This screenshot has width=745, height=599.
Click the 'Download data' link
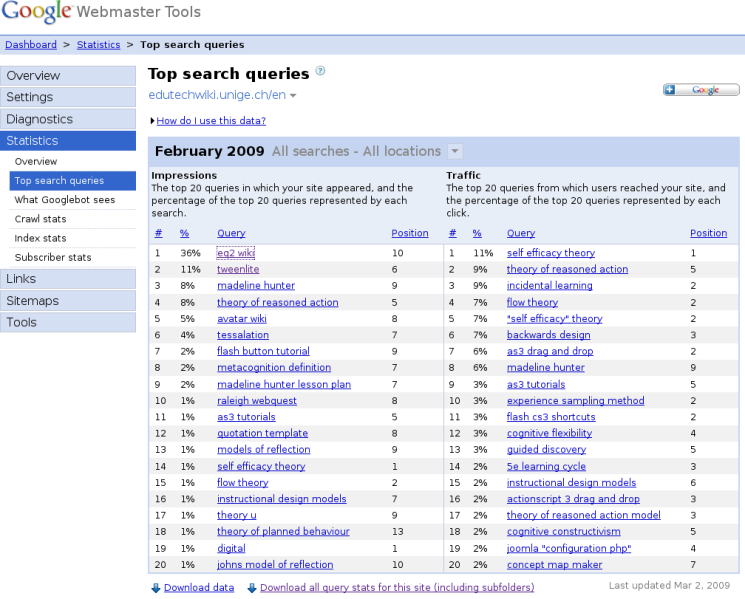tap(199, 588)
